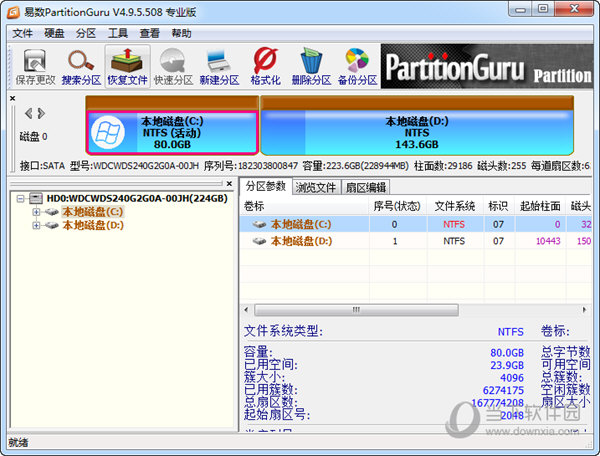
Task: Create a partition with 新建分区 icon
Action: (x=219, y=66)
